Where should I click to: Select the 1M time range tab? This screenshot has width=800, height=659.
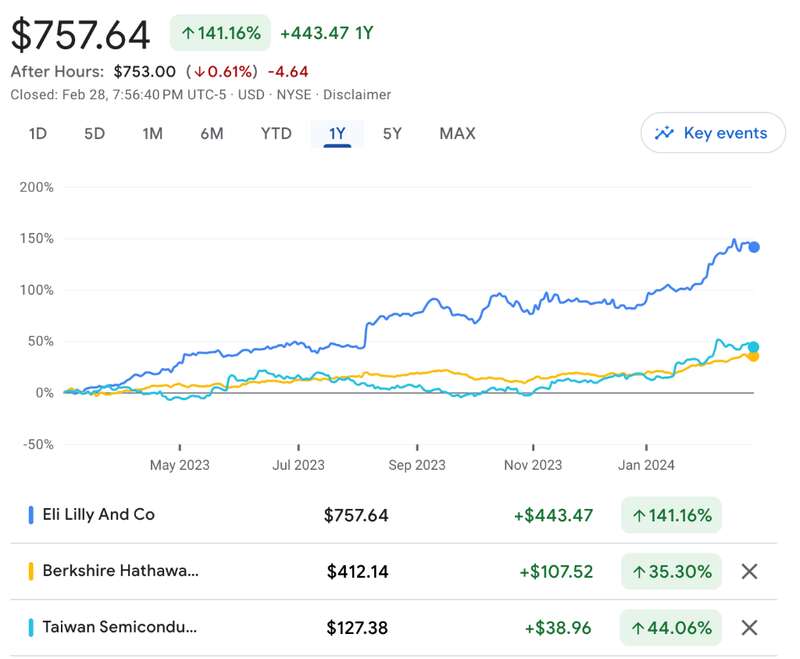pos(152,133)
